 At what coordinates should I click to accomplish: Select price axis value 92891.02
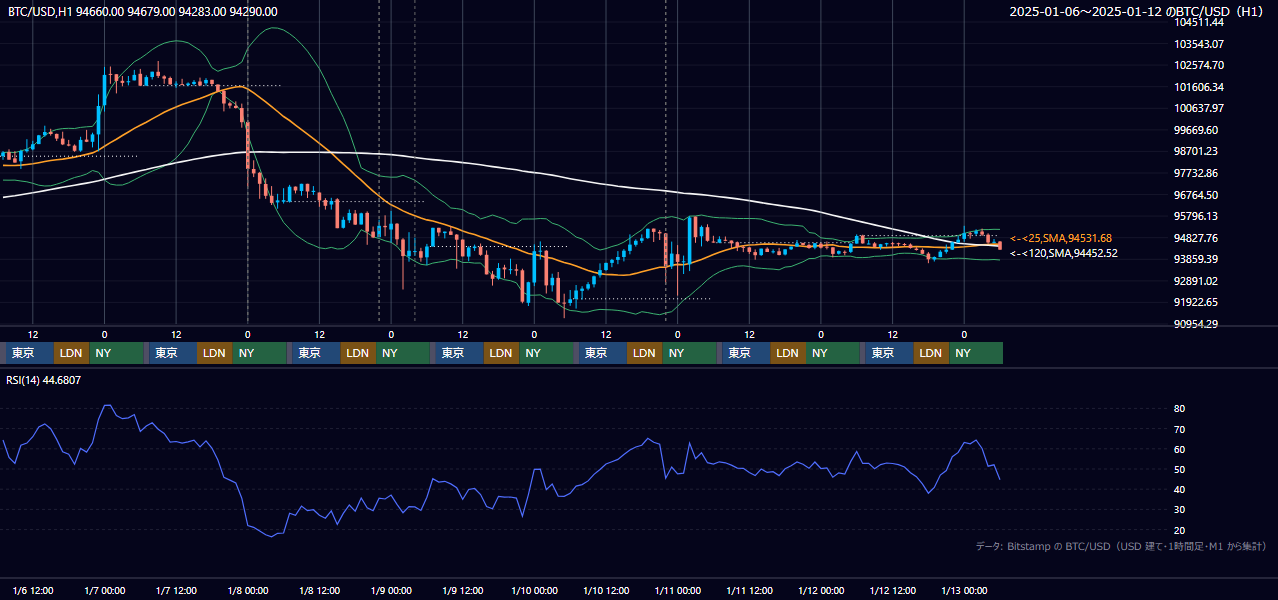1196,281
